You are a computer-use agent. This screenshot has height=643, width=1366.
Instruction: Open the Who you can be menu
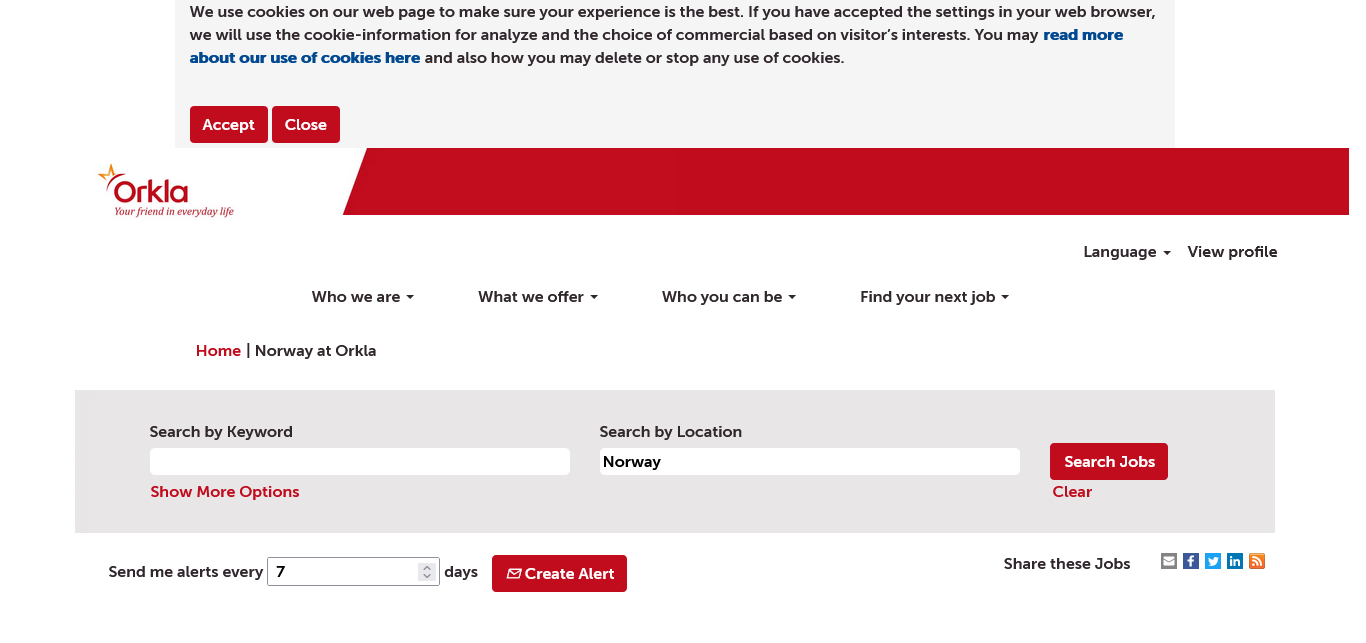pyautogui.click(x=728, y=297)
